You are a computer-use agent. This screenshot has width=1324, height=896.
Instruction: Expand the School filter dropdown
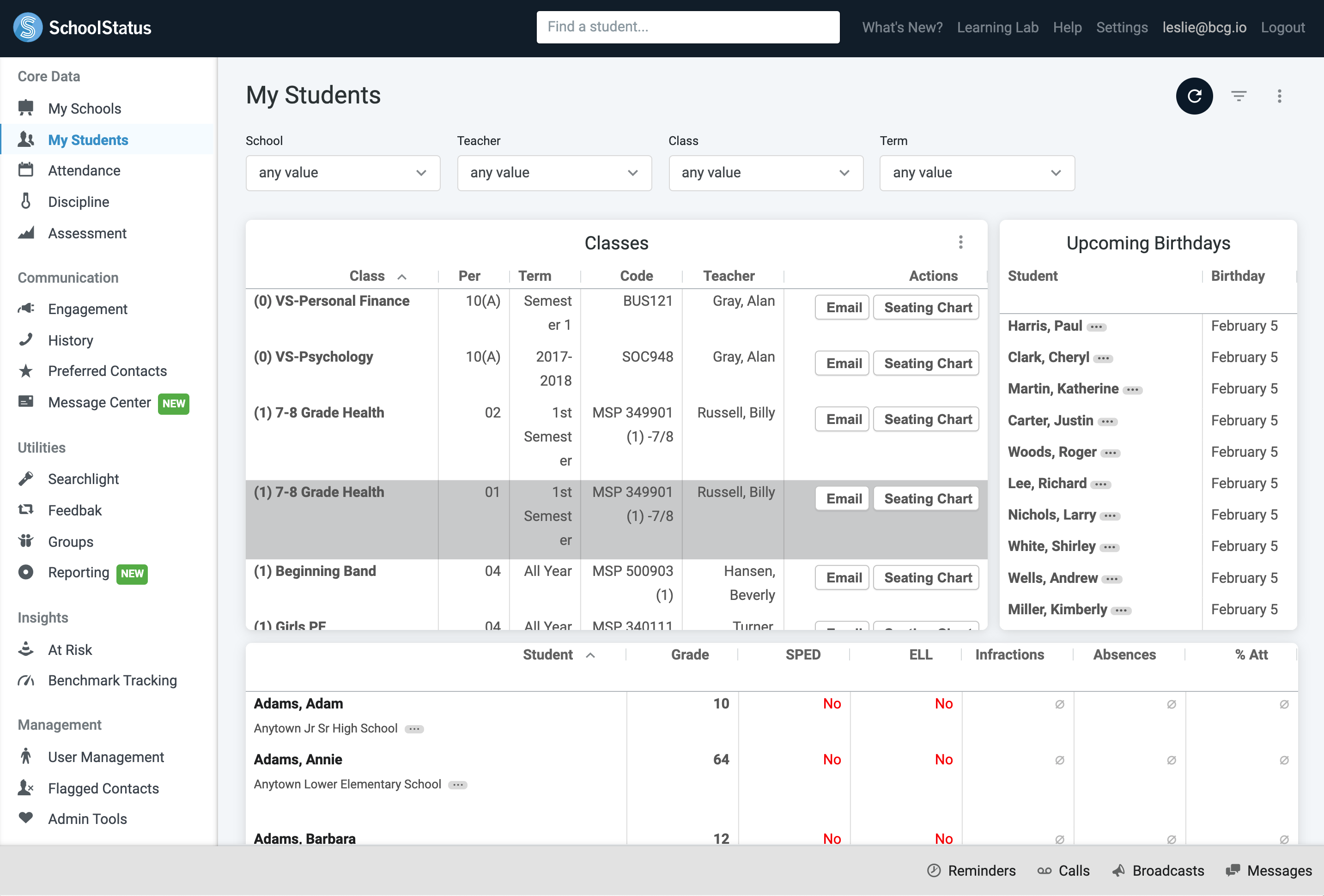click(x=342, y=173)
